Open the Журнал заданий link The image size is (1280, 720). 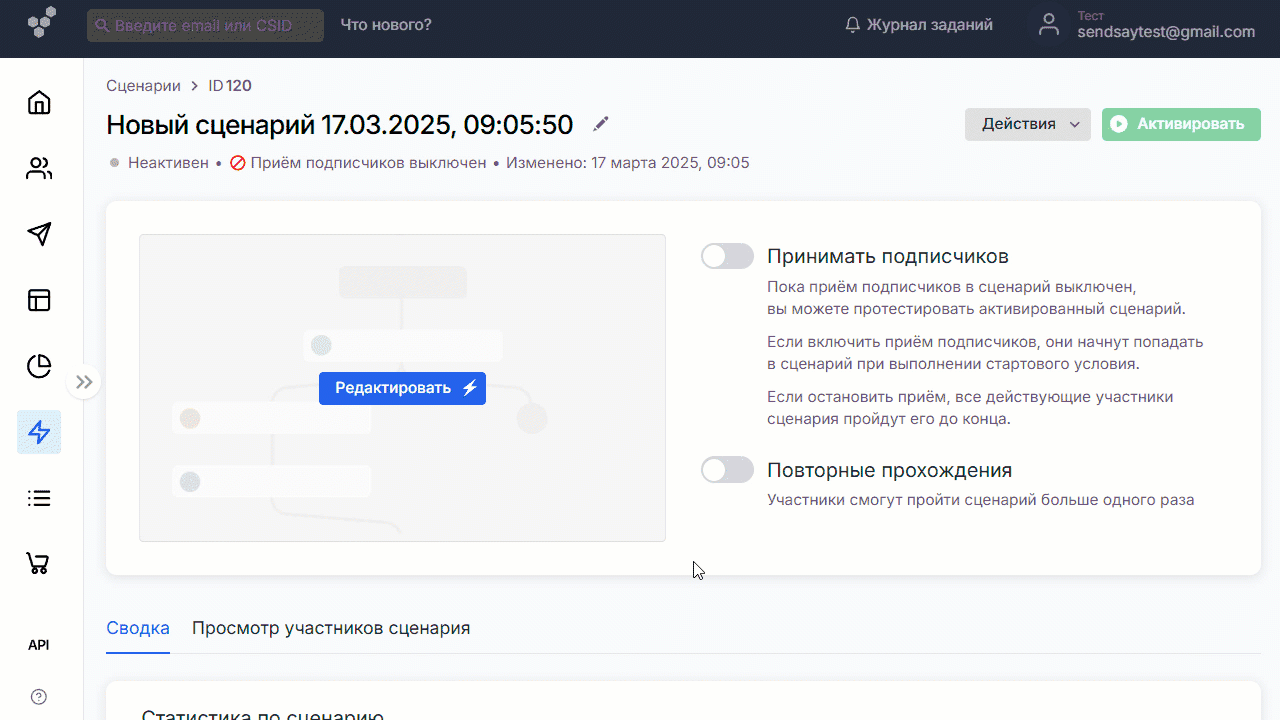point(919,25)
